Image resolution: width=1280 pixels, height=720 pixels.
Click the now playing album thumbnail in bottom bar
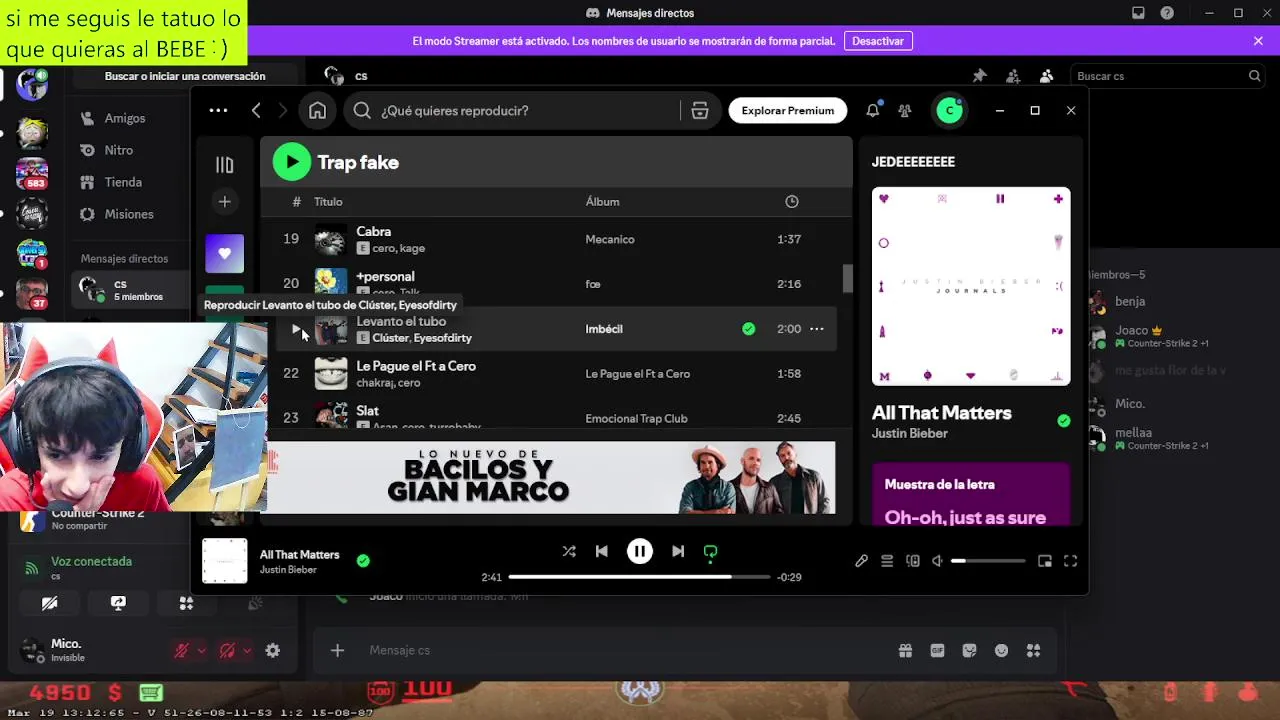pos(224,561)
